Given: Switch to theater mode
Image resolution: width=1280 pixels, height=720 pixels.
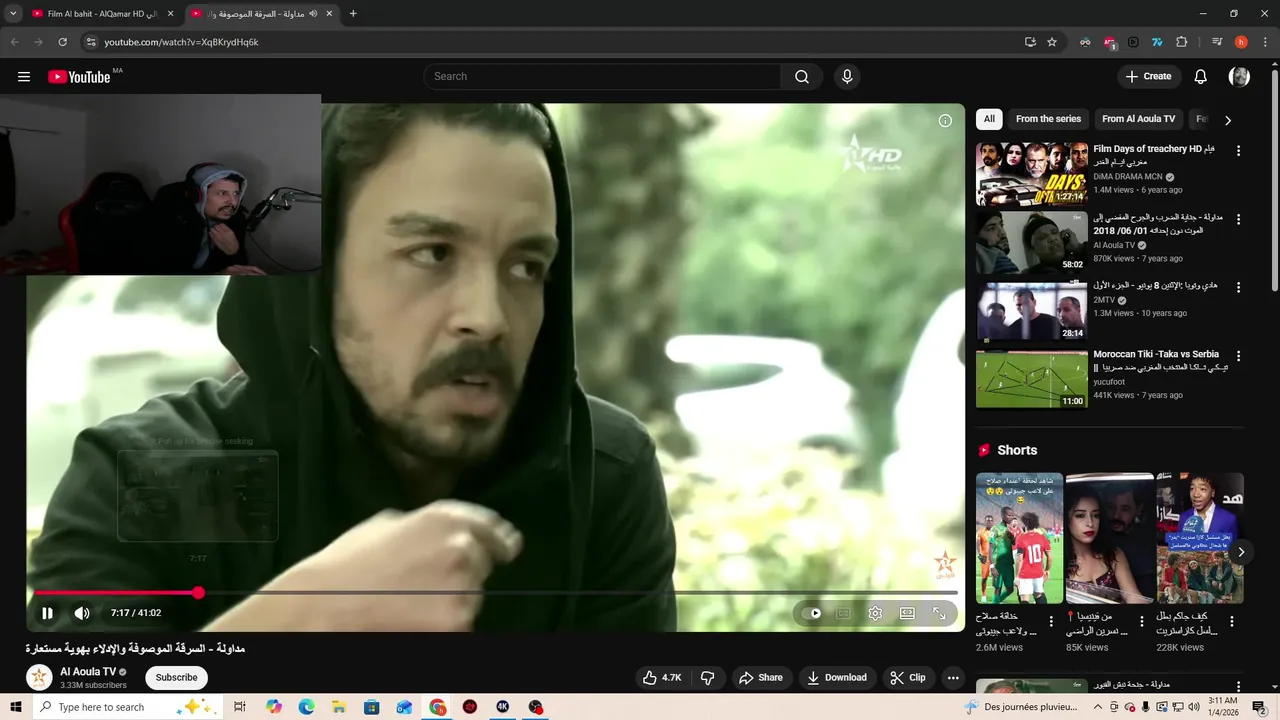Looking at the screenshot, I should (907, 613).
